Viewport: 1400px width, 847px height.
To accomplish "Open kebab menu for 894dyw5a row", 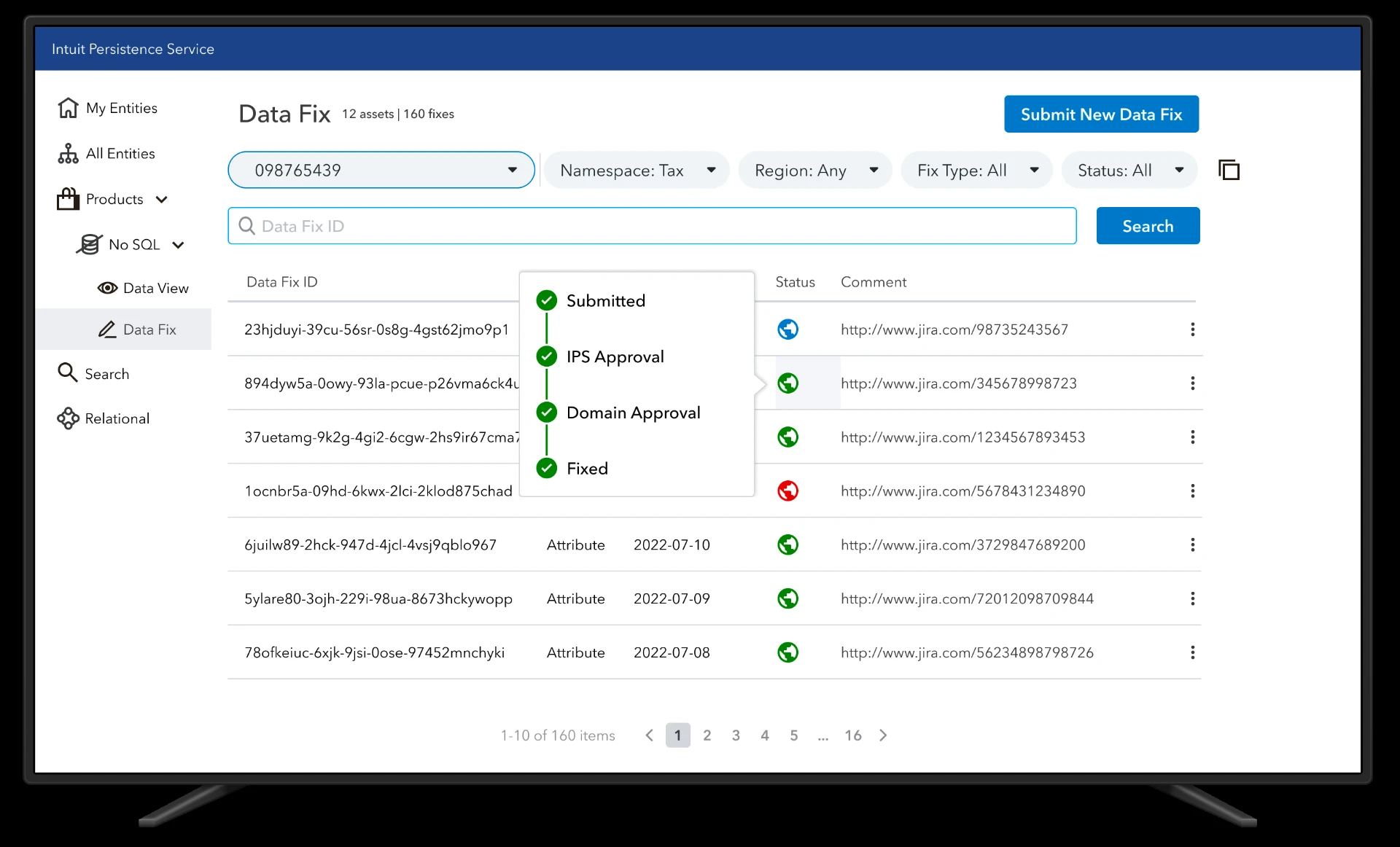I will 1193,383.
